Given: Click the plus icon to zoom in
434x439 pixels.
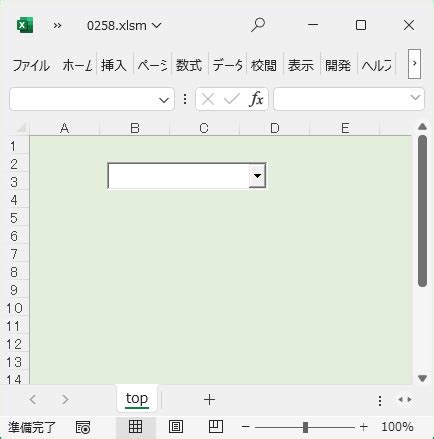Looking at the screenshot, I should point(364,427).
